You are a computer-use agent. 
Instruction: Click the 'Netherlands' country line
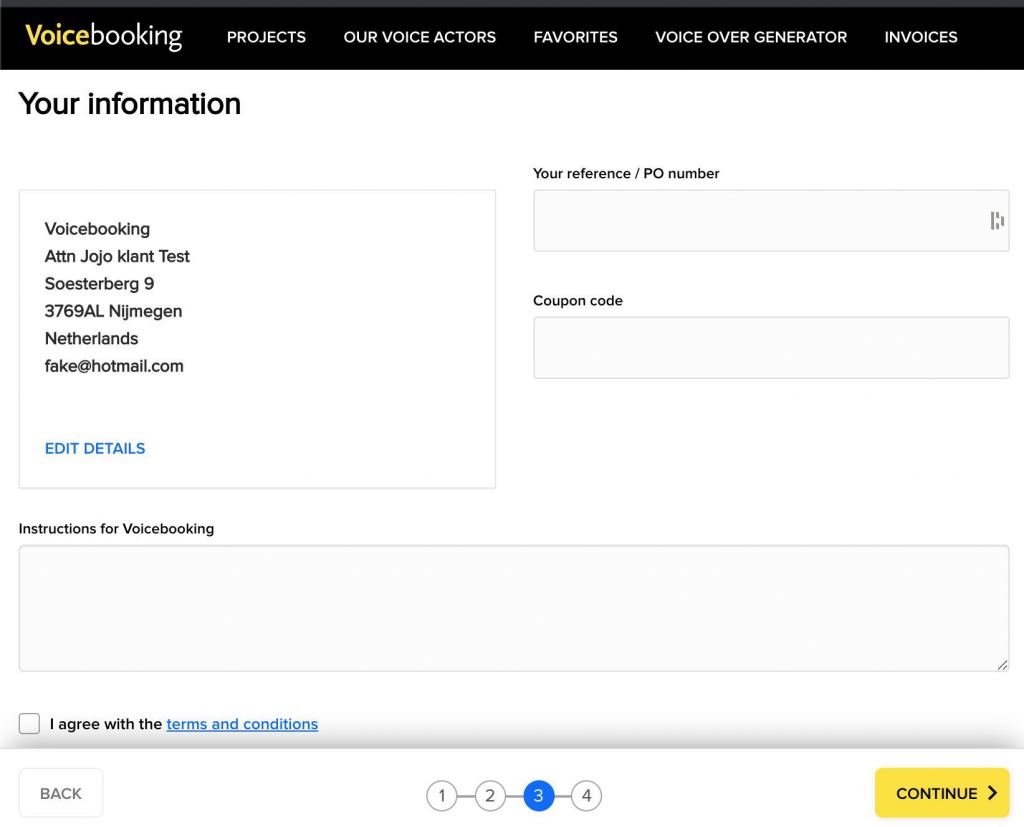tap(91, 338)
